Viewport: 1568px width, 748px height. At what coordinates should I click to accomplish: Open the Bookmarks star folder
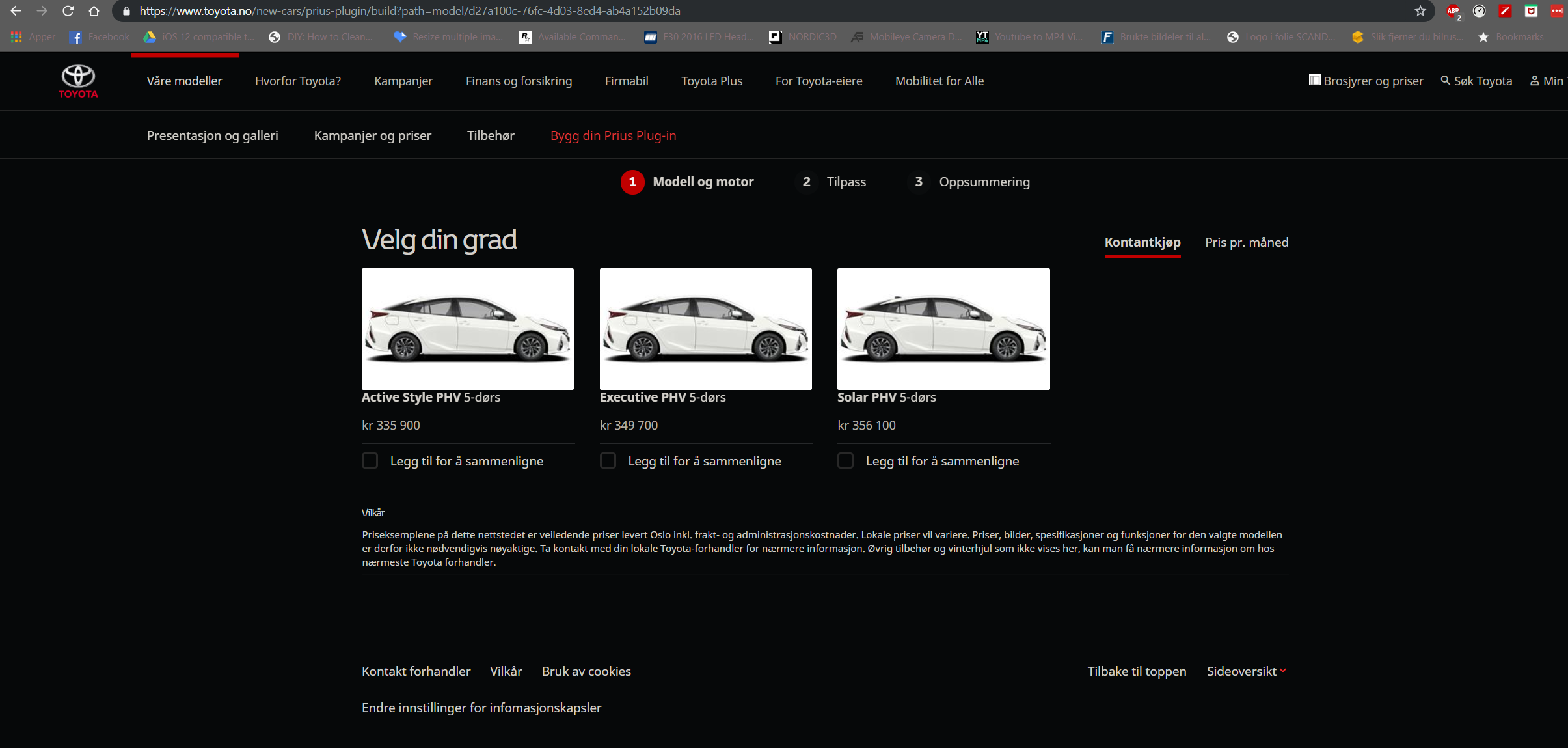[1511, 37]
